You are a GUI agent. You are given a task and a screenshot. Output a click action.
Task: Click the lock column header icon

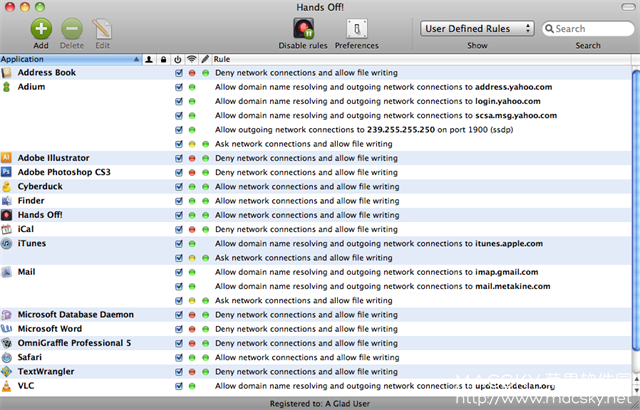pos(163,60)
